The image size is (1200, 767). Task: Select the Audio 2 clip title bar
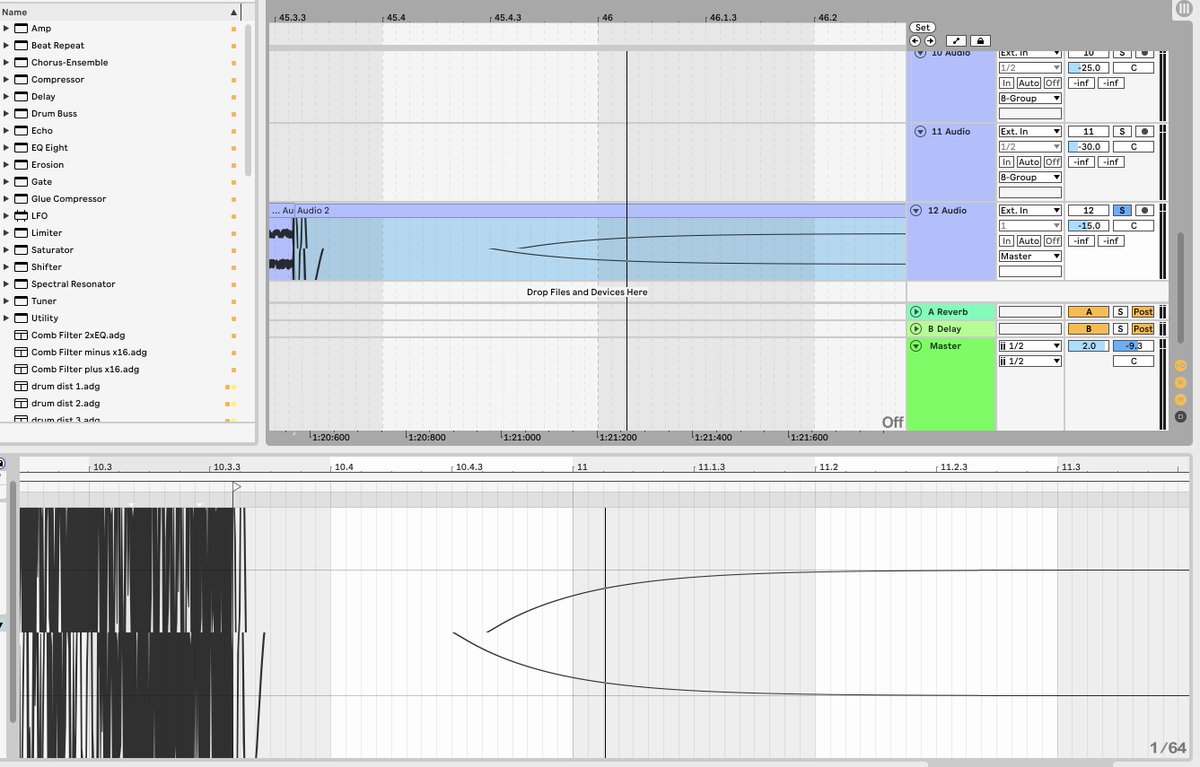click(600, 211)
